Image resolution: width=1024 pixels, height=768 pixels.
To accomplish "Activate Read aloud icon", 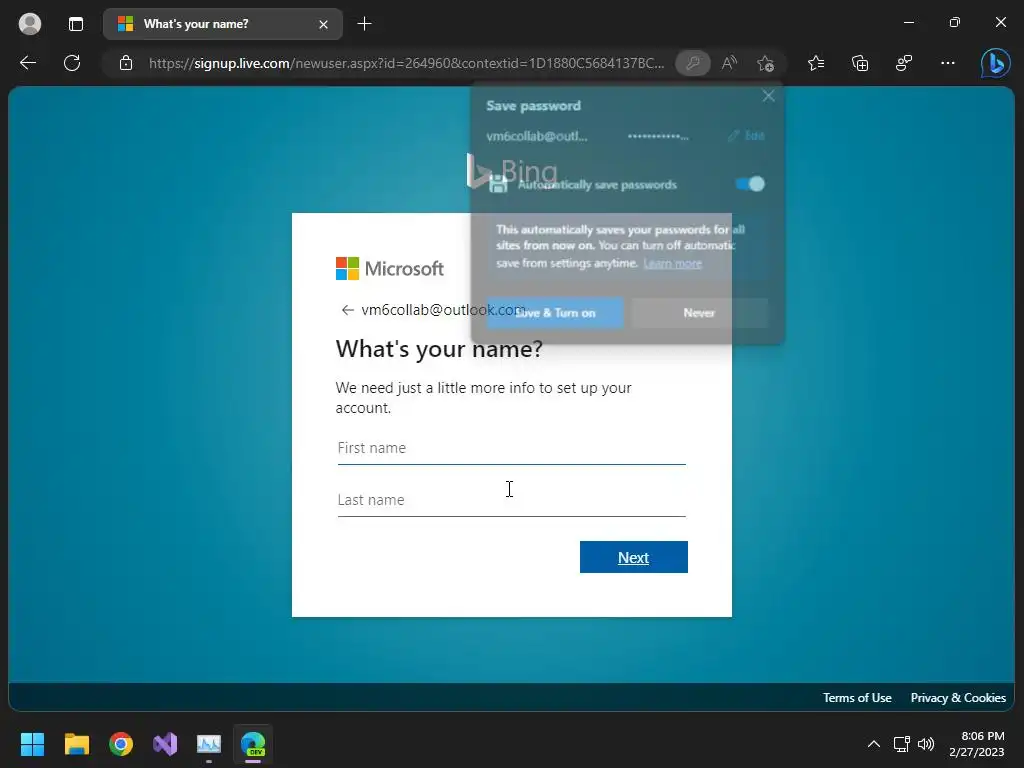I will [729, 63].
